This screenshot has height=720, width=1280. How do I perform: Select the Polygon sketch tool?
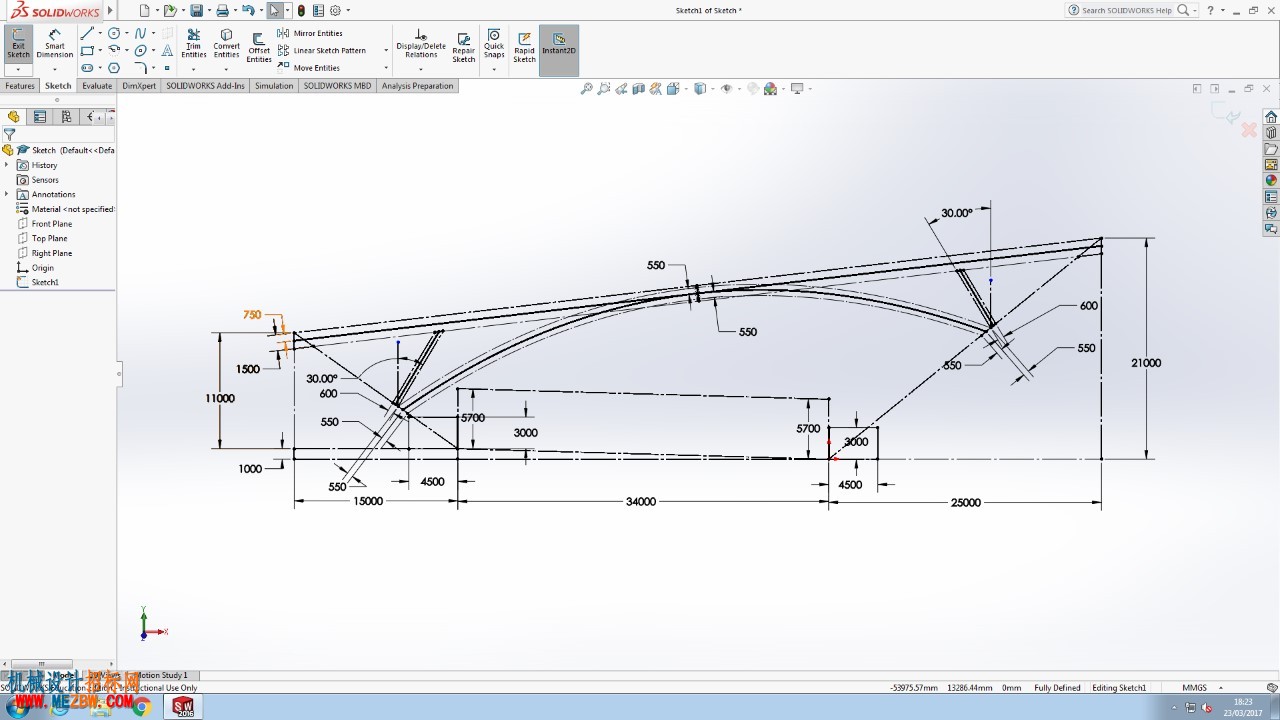[114, 68]
